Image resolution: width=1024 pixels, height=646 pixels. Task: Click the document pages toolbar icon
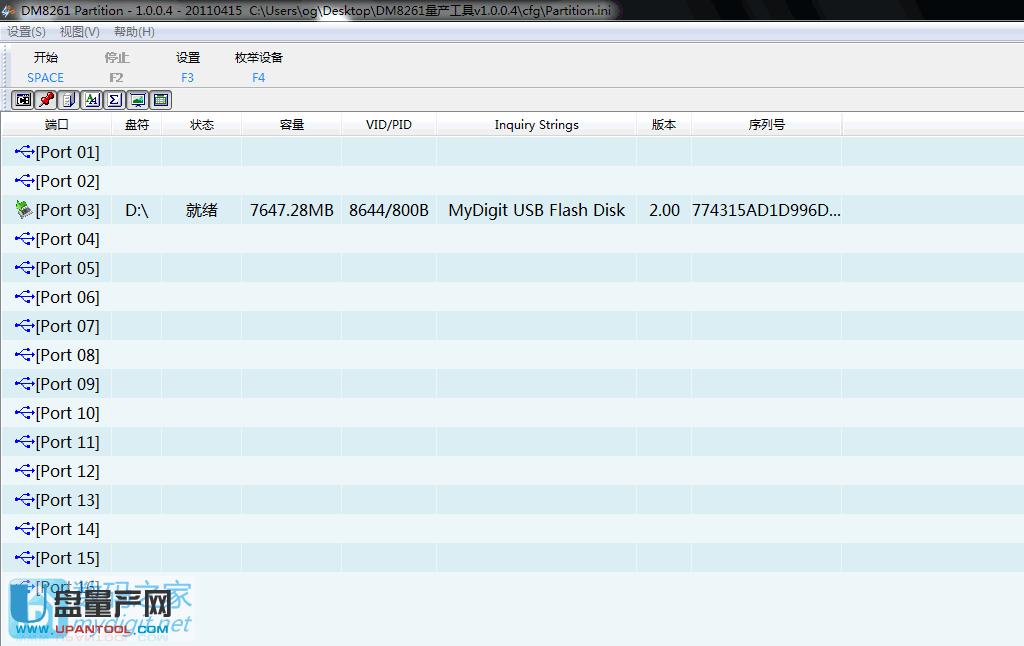click(x=68, y=100)
